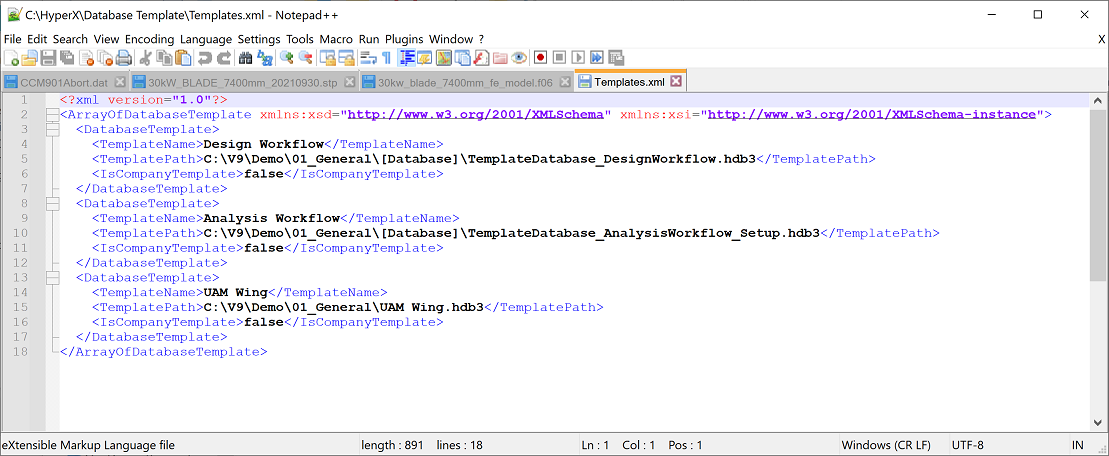Collapse the DatabaseTemplate fold on line 3
Screen dimensions: 1109x456
click(52, 129)
